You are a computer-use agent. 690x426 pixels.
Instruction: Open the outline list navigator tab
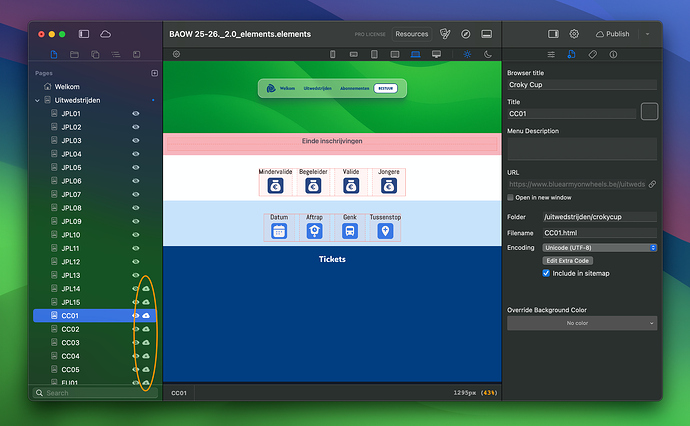(116, 54)
